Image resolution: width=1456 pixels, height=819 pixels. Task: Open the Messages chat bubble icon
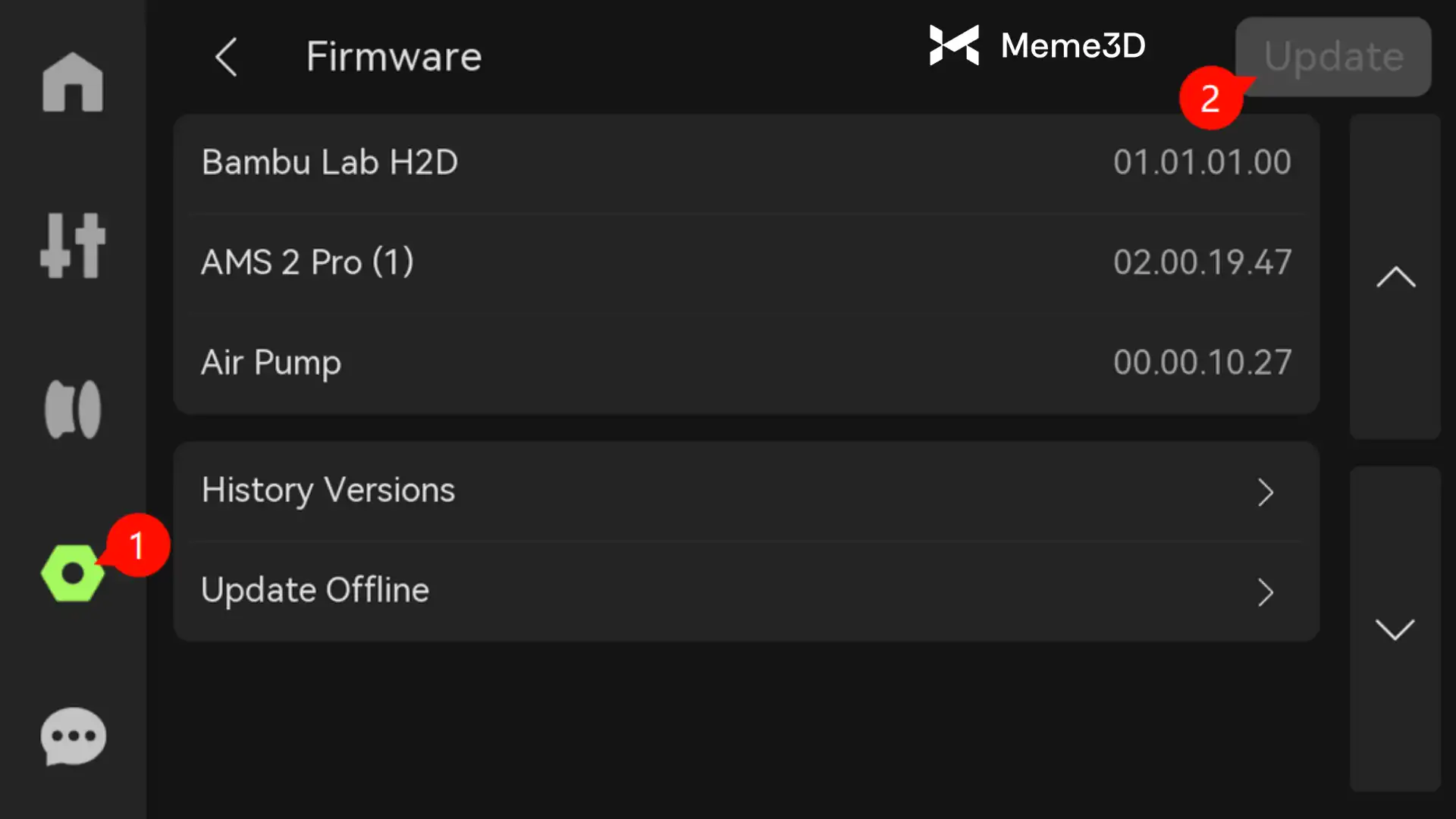pyautogui.click(x=73, y=736)
